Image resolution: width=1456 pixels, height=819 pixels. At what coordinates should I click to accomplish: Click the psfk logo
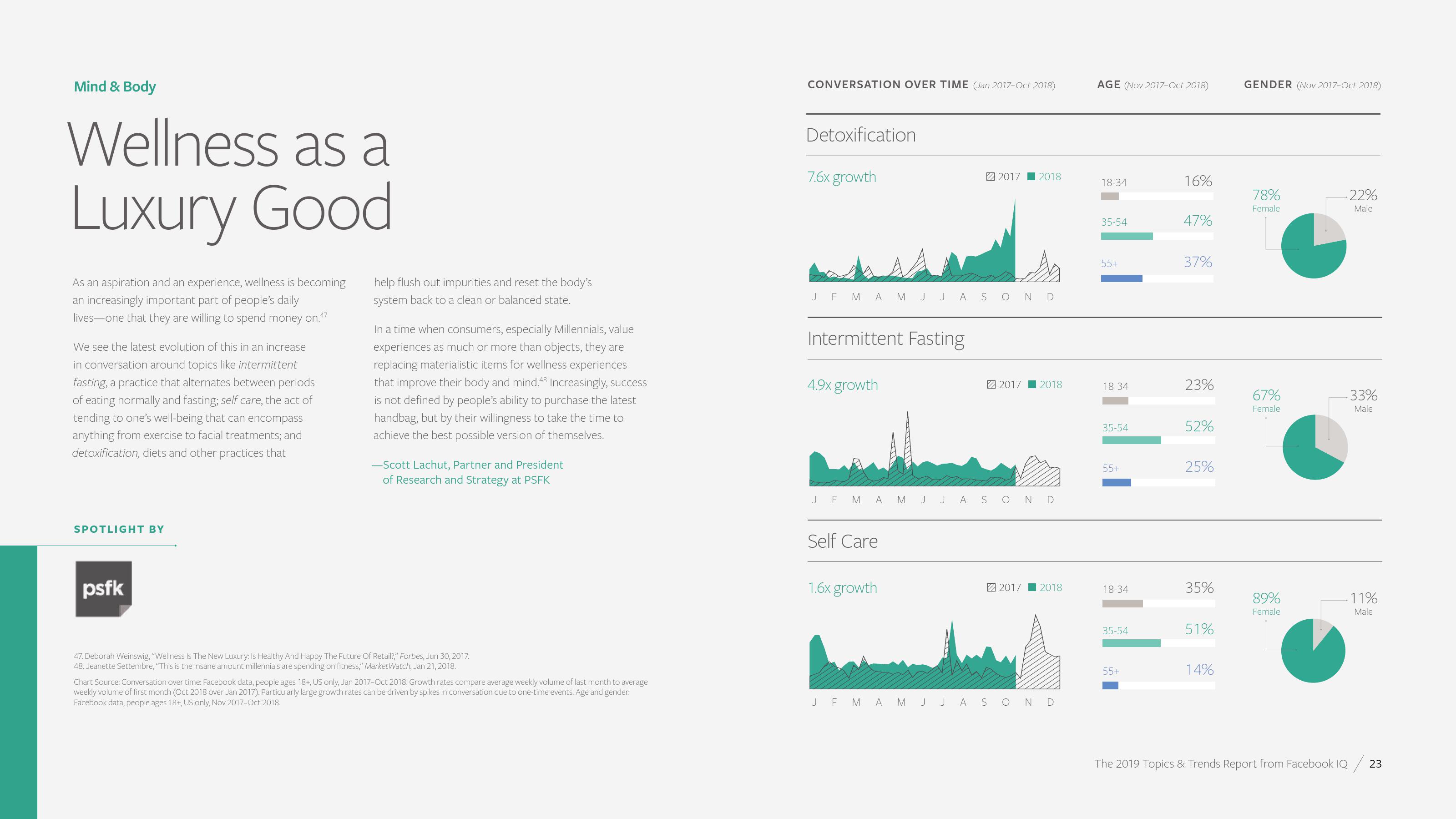tap(103, 588)
